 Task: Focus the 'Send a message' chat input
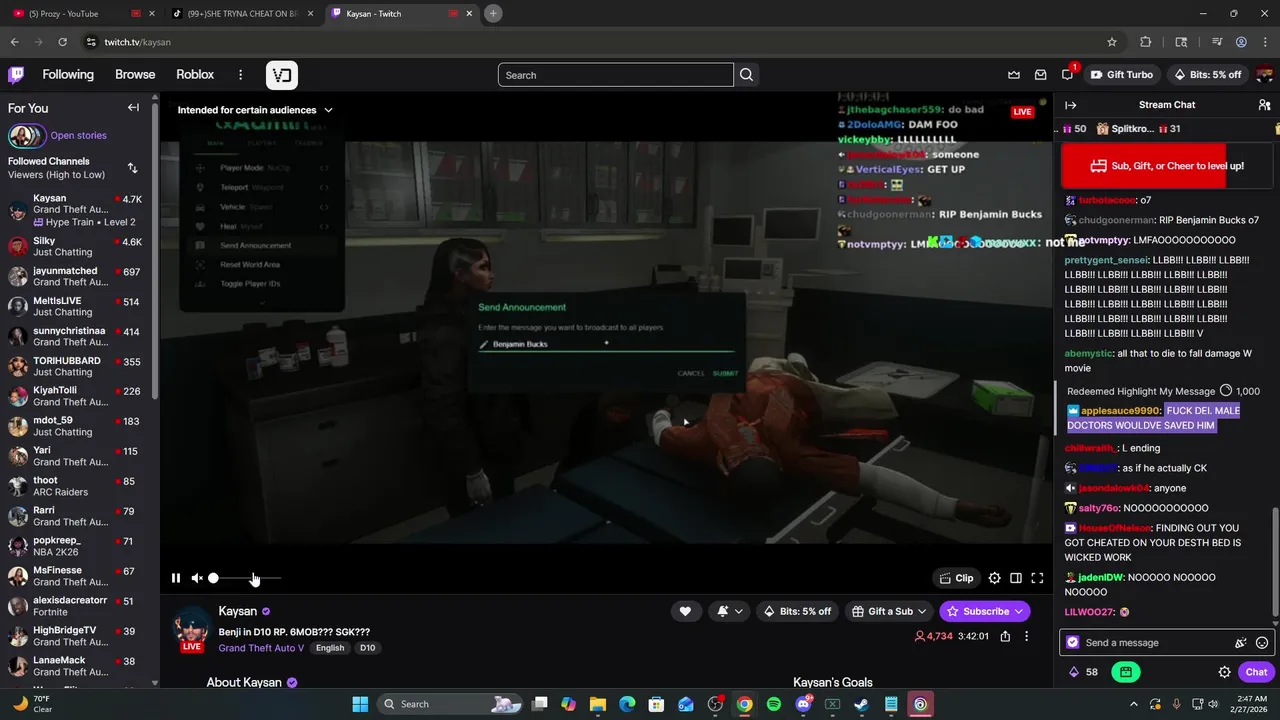click(1157, 643)
